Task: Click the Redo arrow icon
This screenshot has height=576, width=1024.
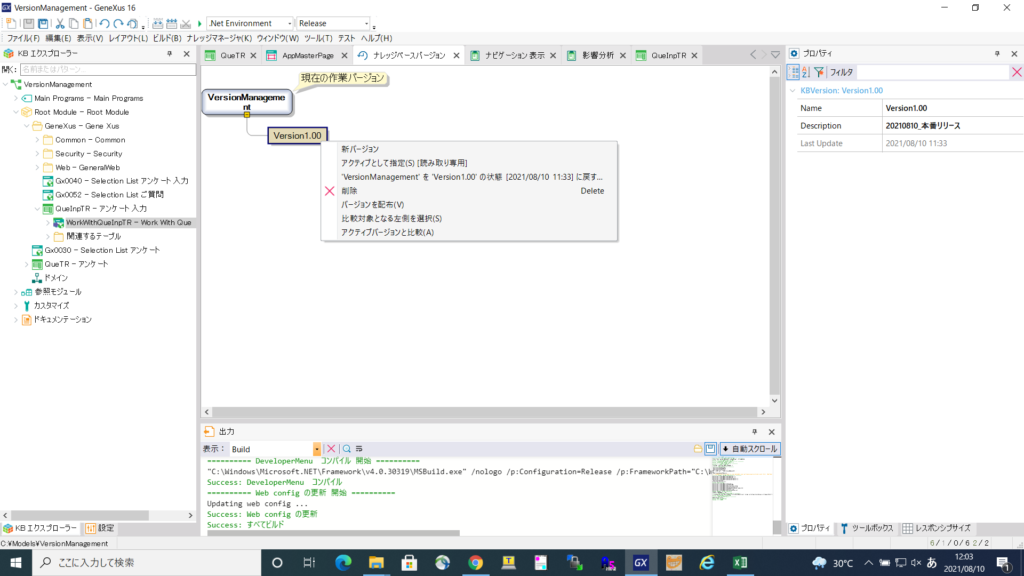Action: coord(118,24)
